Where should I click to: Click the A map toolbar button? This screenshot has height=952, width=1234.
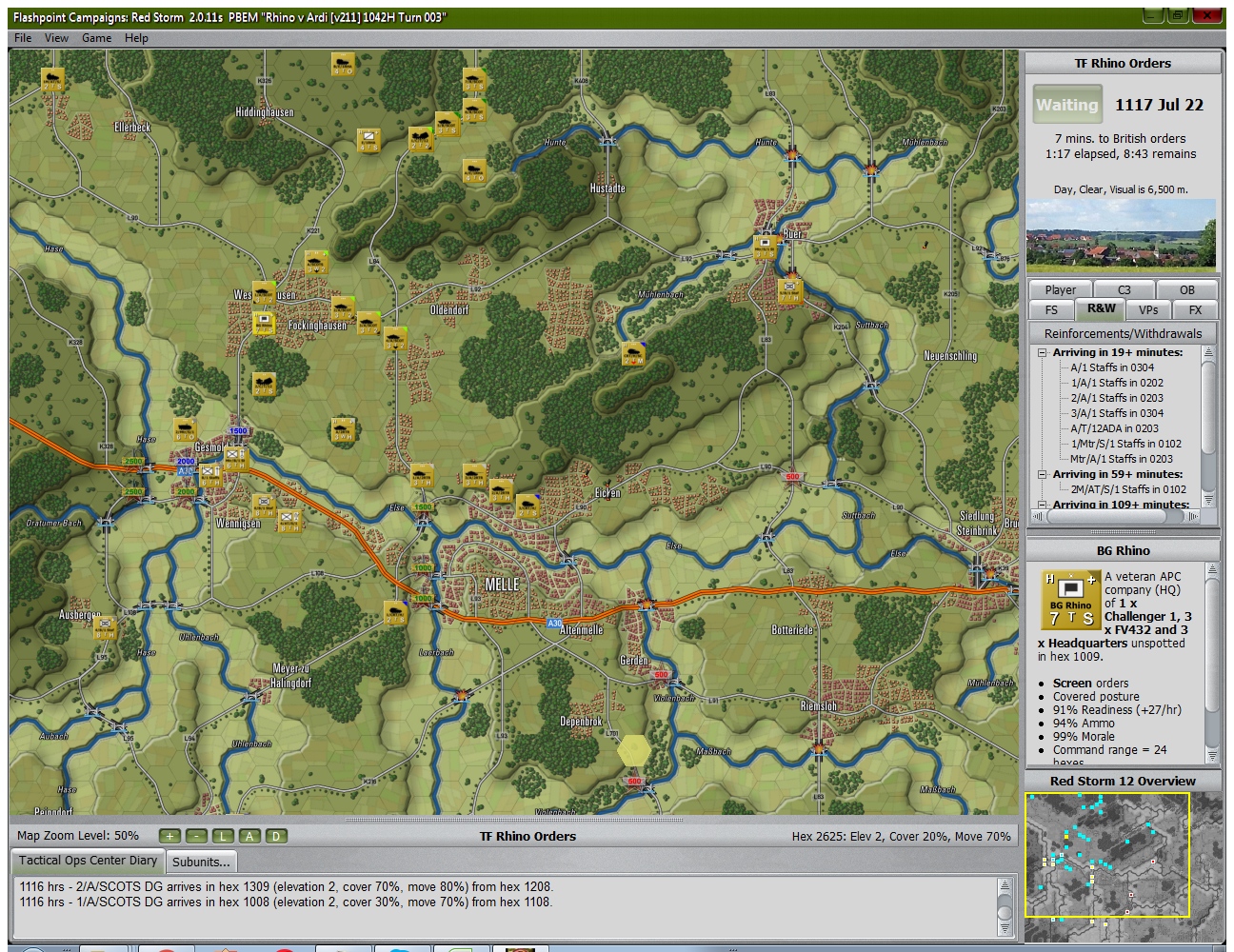249,836
